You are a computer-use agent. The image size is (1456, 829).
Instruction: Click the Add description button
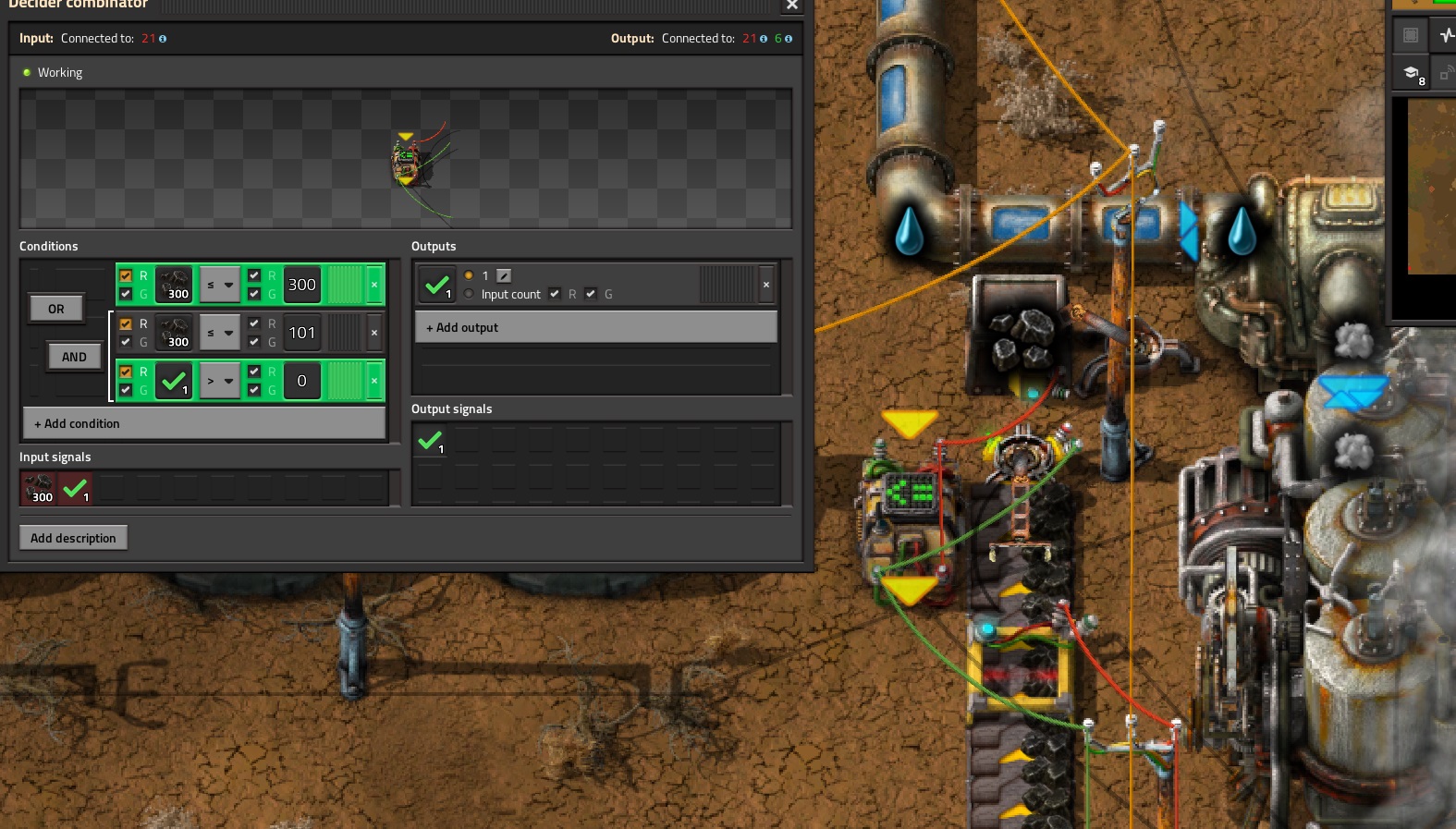tap(73, 538)
